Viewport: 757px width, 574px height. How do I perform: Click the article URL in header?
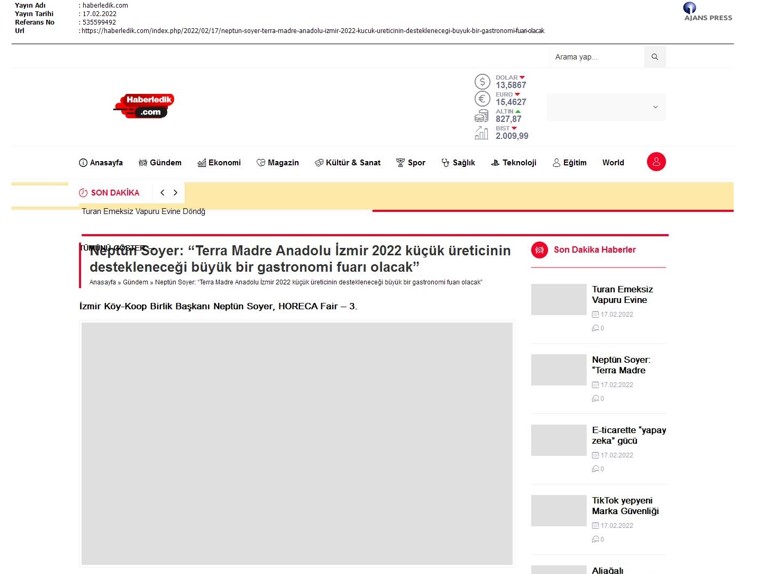click(313, 30)
